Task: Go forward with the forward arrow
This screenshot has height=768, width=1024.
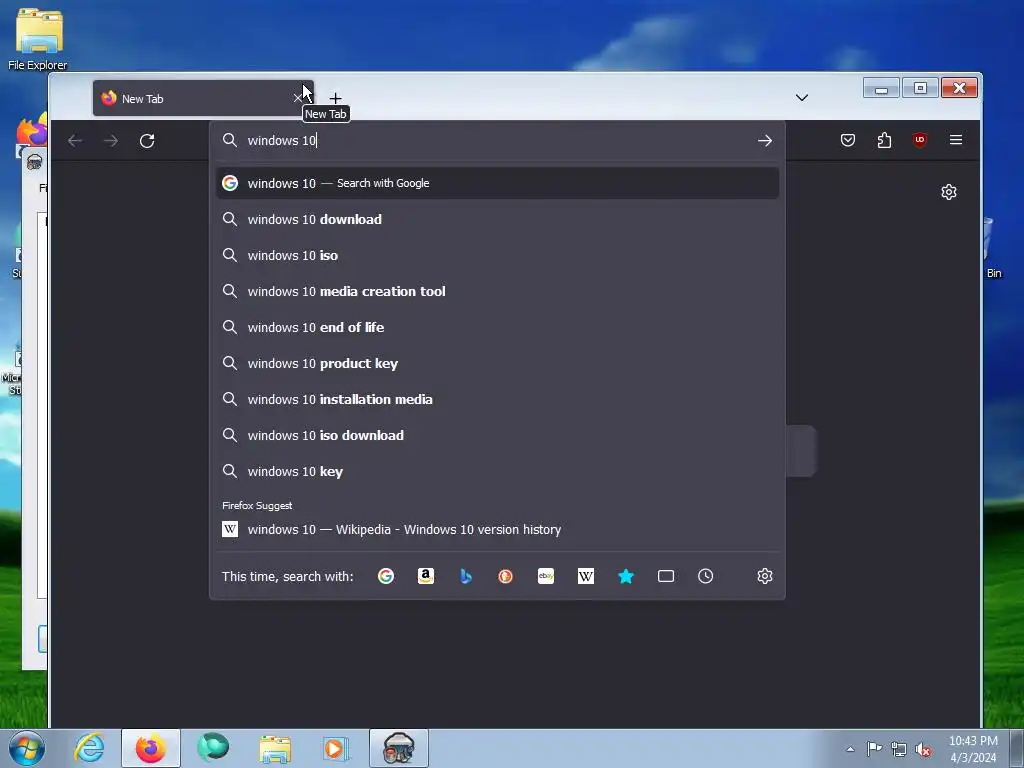Action: (111, 140)
